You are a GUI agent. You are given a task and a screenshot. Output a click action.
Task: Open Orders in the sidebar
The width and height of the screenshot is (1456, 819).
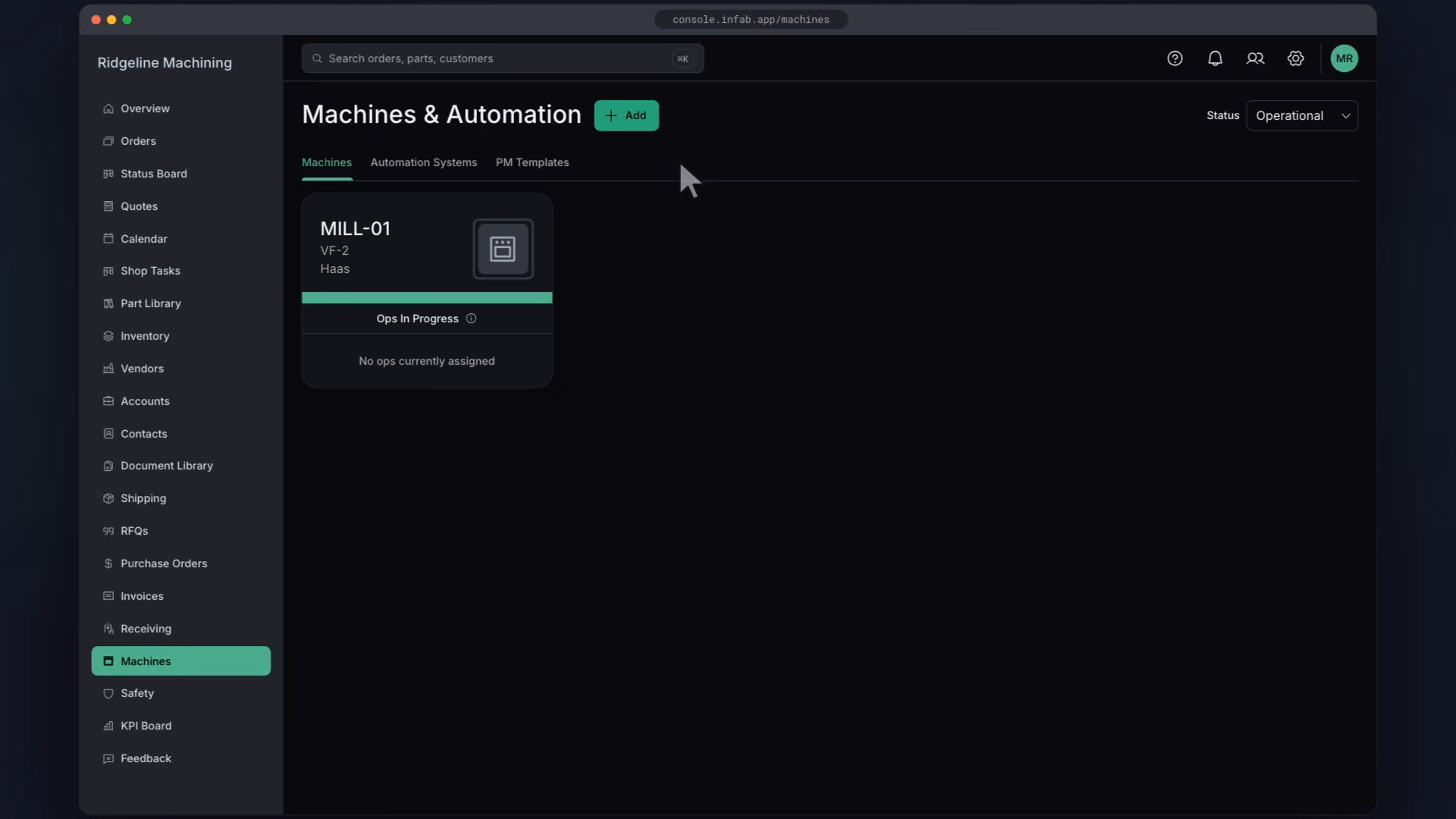[180, 141]
